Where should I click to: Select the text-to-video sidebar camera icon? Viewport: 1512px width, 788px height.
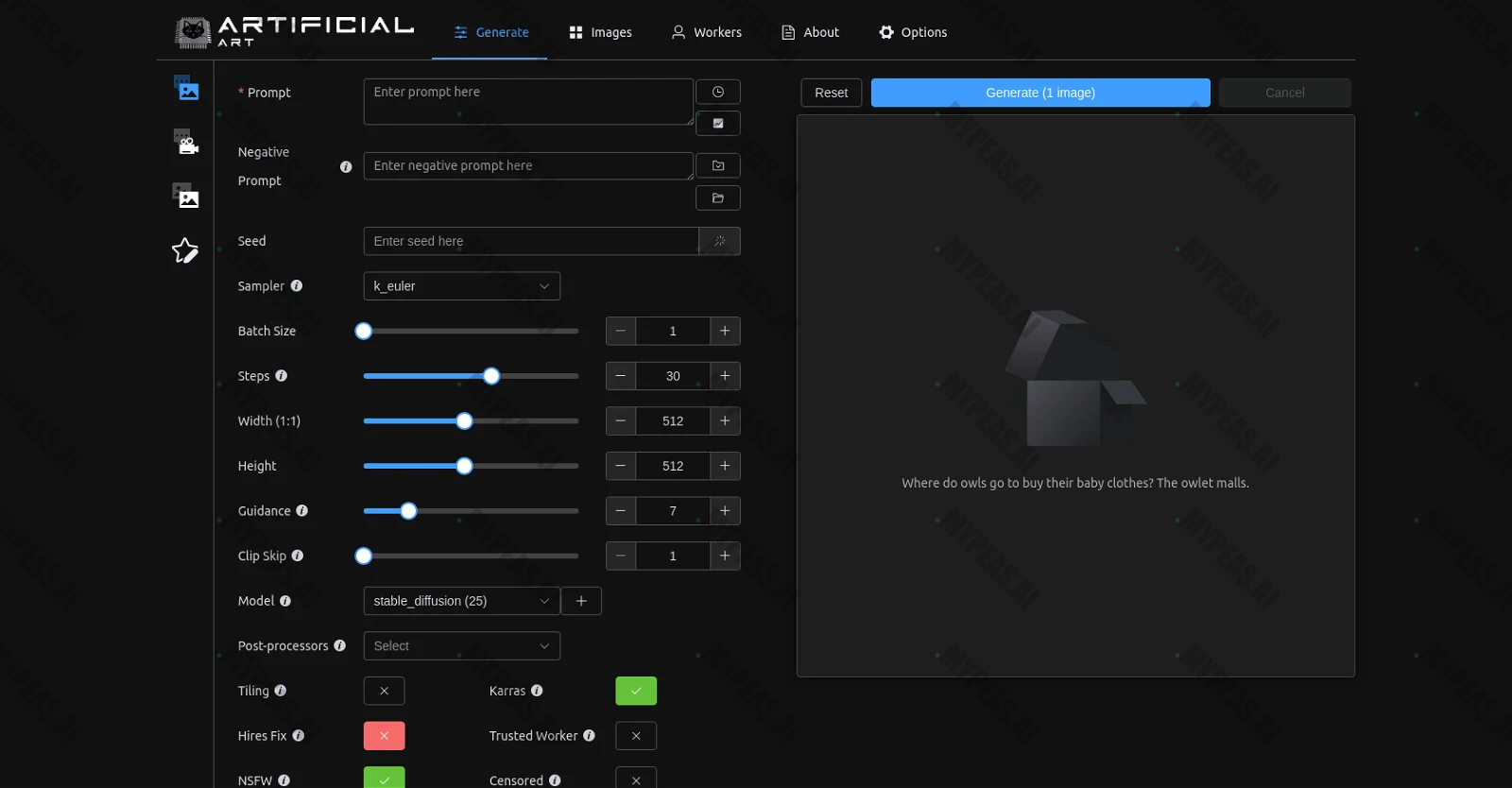coord(186,142)
